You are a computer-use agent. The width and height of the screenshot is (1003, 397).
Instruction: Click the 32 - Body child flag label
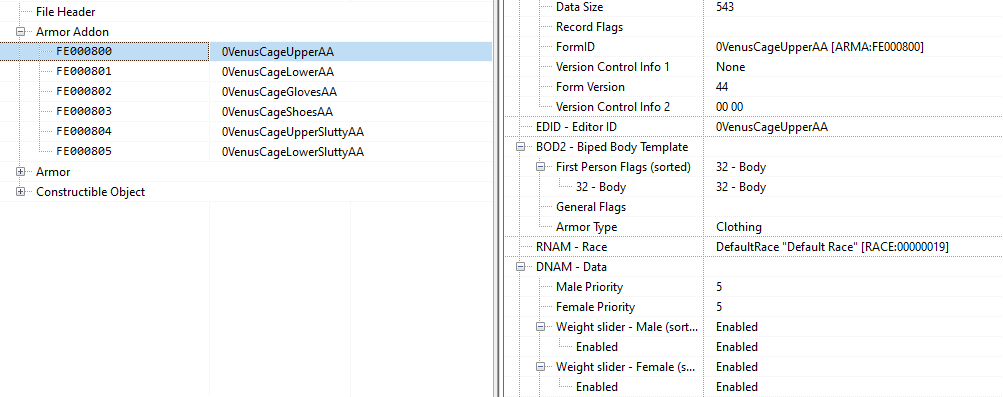click(x=601, y=187)
